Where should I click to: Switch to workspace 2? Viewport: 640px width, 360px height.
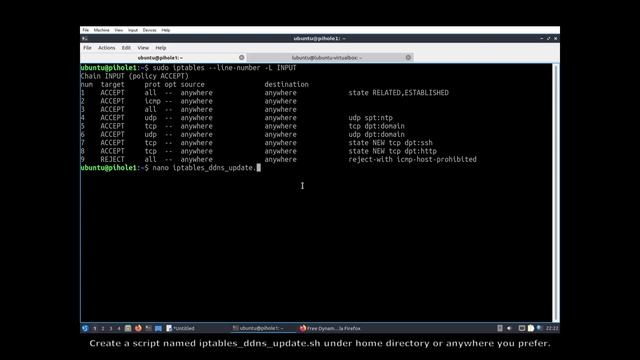pos(103,328)
